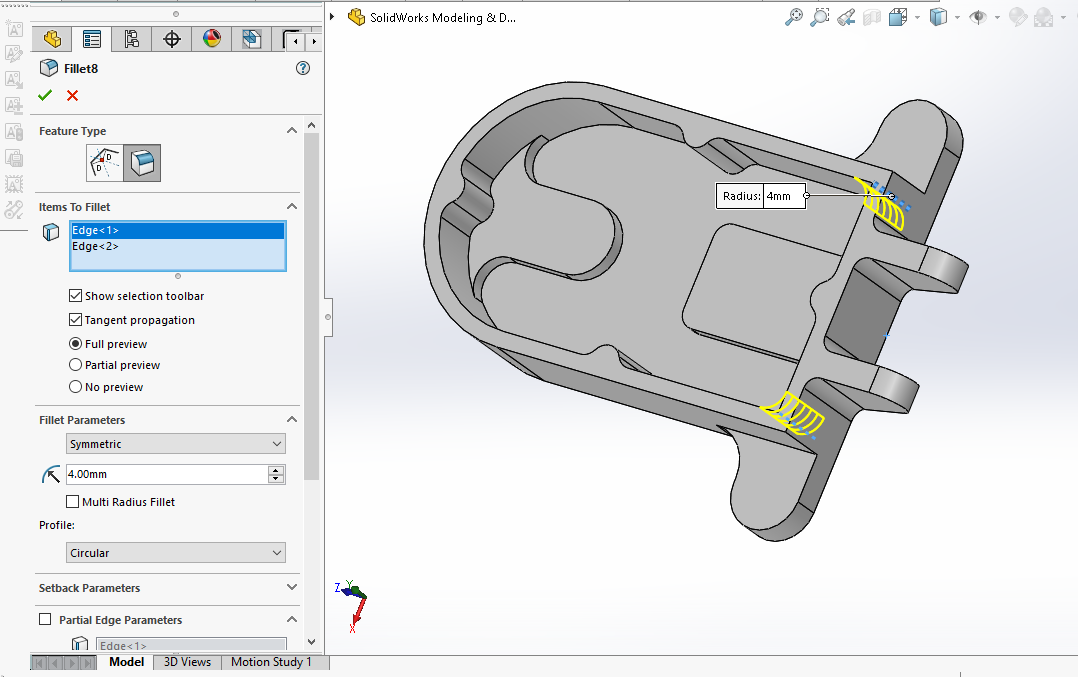Click the Zoom to Fit icon

794,17
